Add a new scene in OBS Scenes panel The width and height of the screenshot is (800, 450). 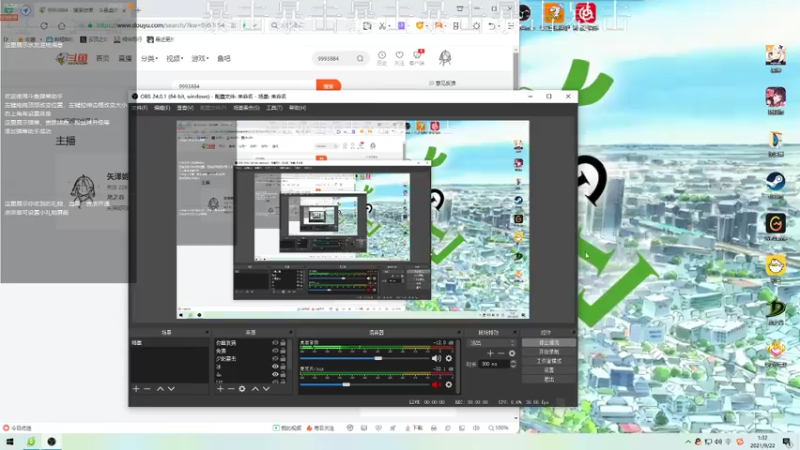click(x=136, y=389)
